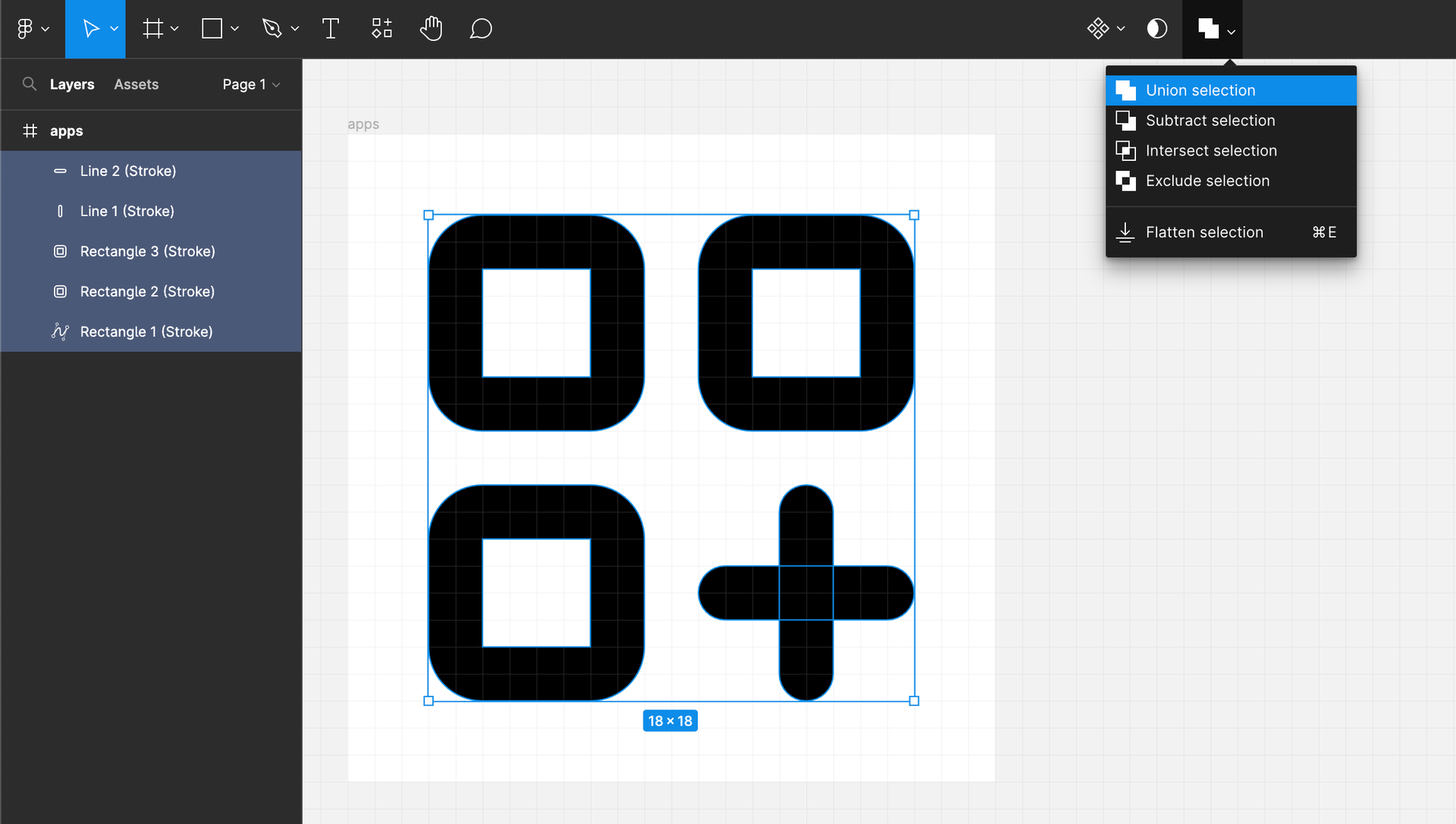
Task: Open the Resources tool icon
Action: point(381,29)
